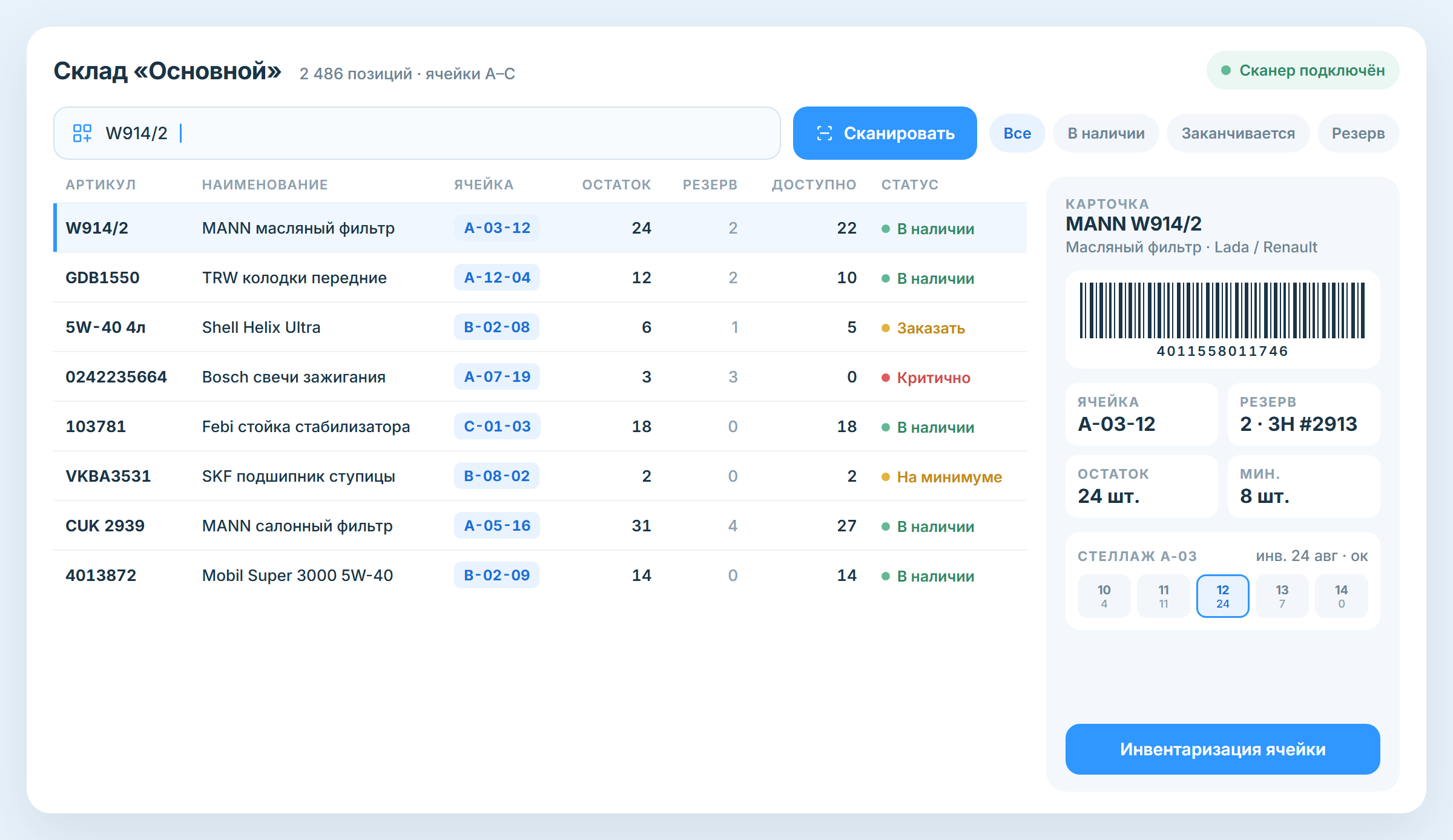
Task: Enable the Резерв filter chip
Action: [x=1358, y=133]
